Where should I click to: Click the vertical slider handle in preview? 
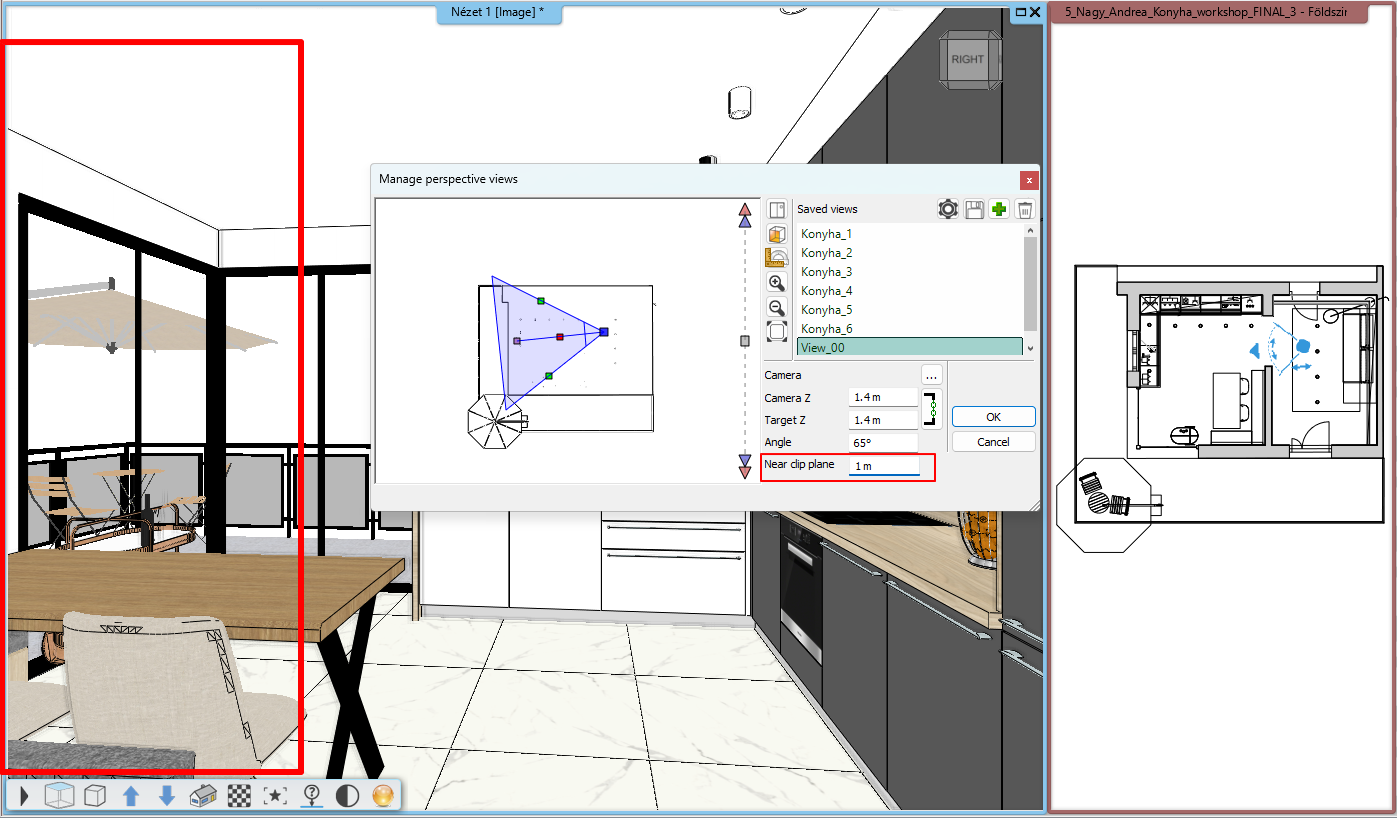click(744, 341)
